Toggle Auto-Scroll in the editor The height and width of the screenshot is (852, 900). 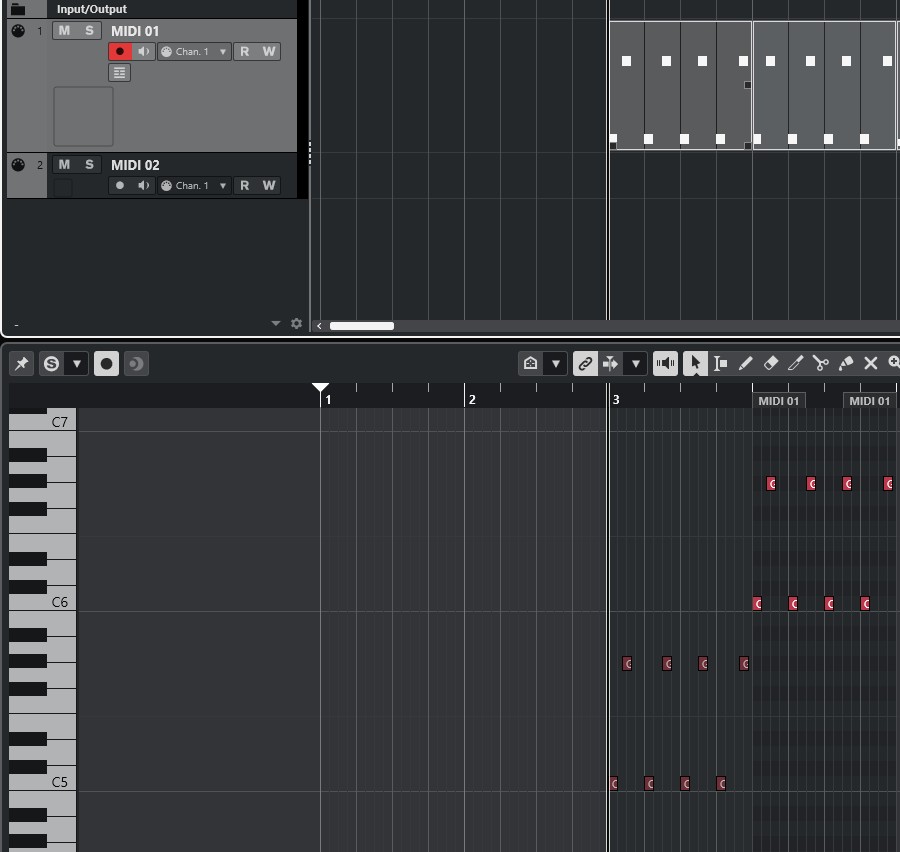coord(610,363)
